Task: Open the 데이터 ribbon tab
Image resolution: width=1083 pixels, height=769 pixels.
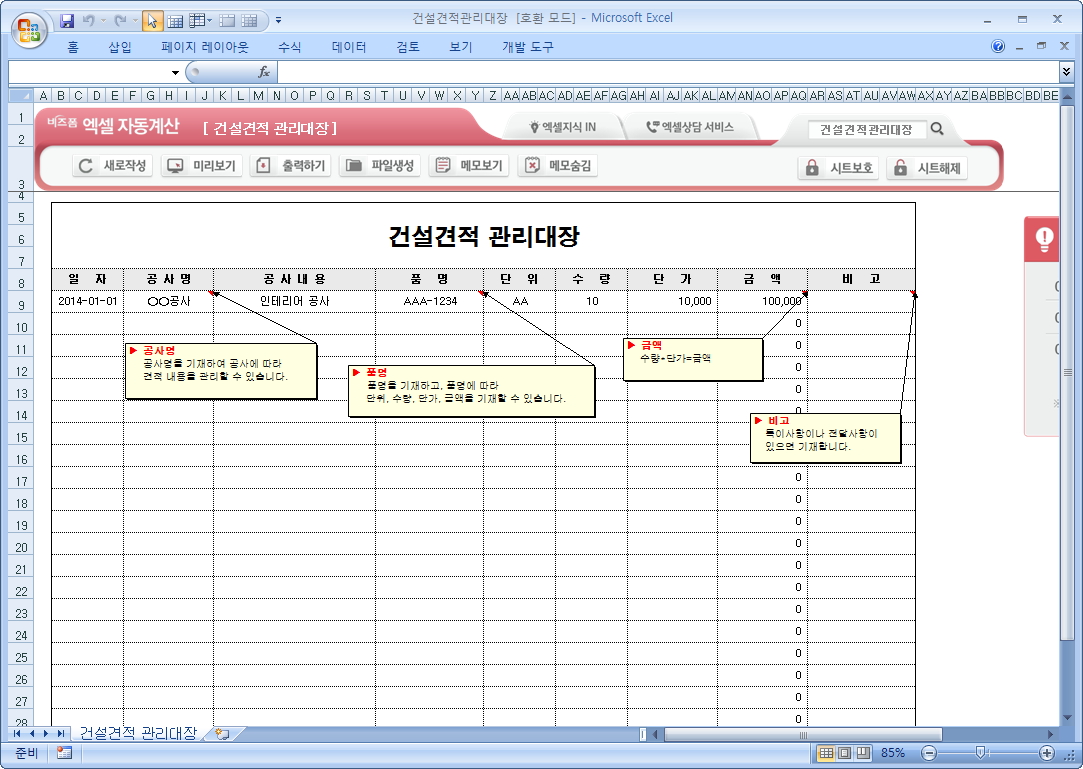Action: point(349,47)
